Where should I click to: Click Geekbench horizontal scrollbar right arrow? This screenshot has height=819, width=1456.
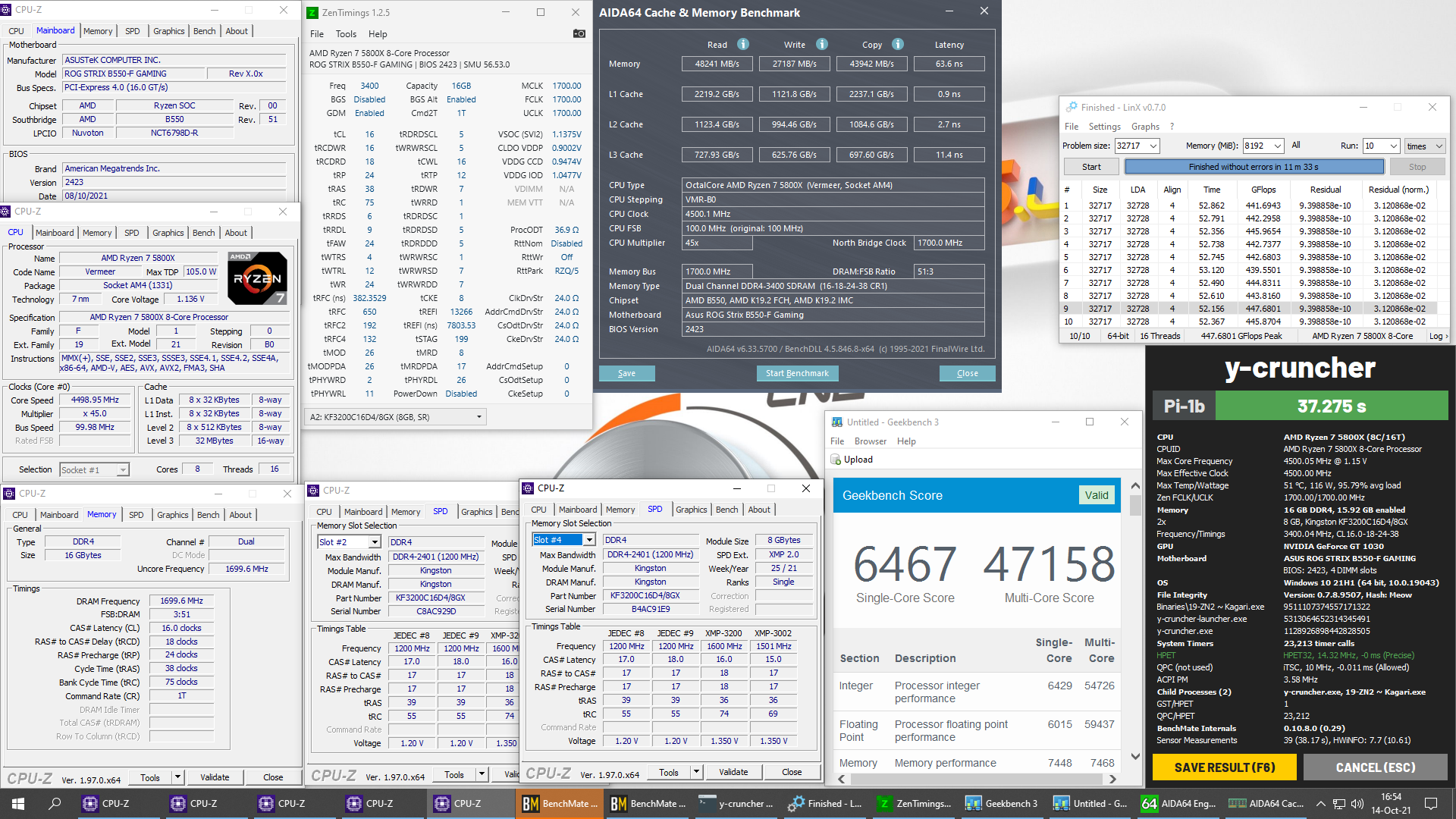[x=1112, y=779]
